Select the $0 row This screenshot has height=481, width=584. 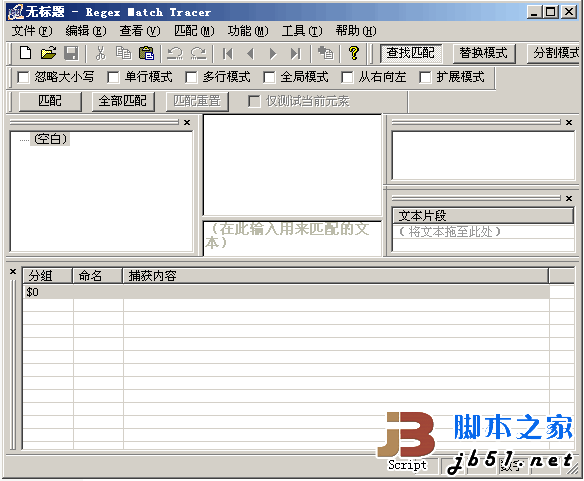(286, 292)
